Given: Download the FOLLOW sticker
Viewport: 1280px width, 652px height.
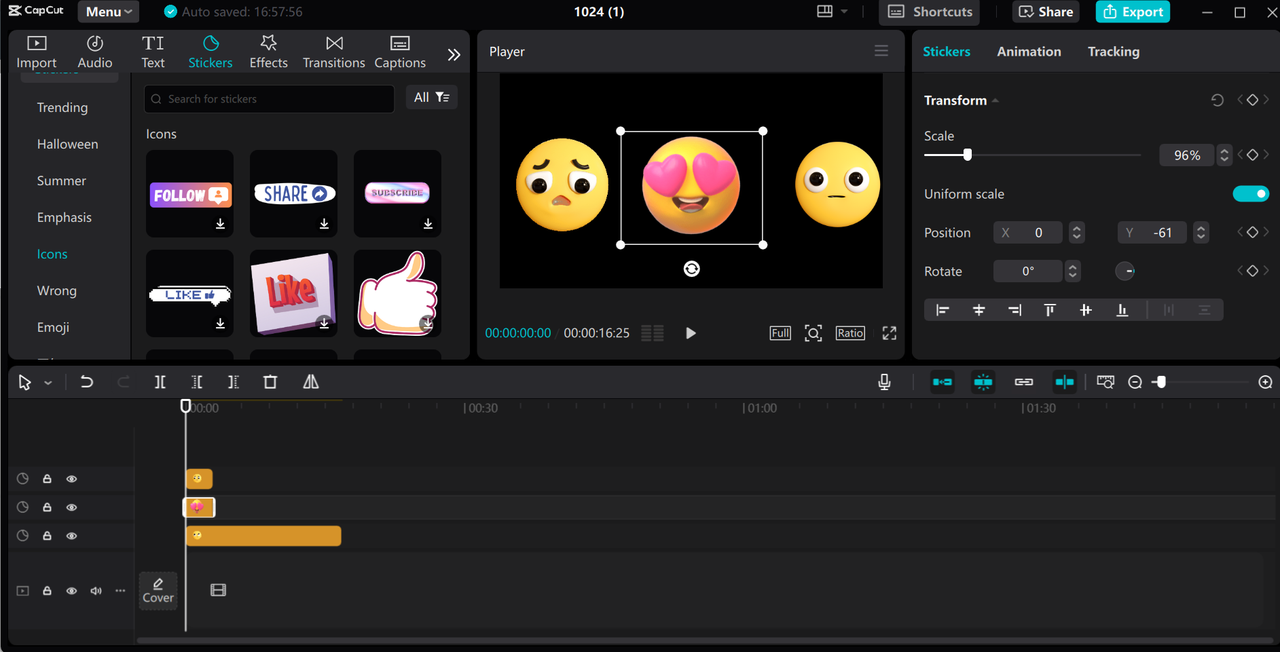Looking at the screenshot, I should click(221, 224).
